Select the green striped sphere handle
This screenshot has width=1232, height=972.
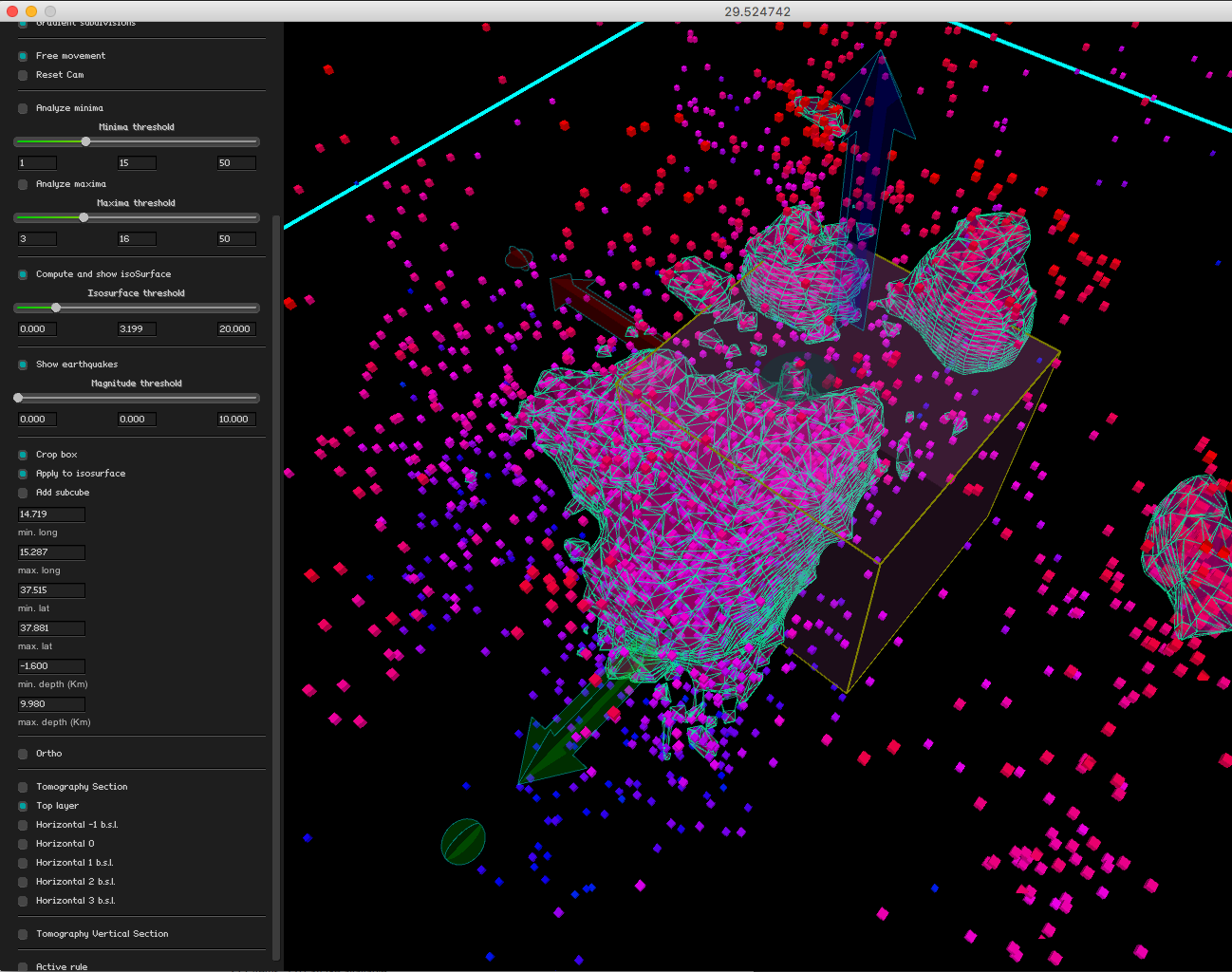tap(463, 842)
